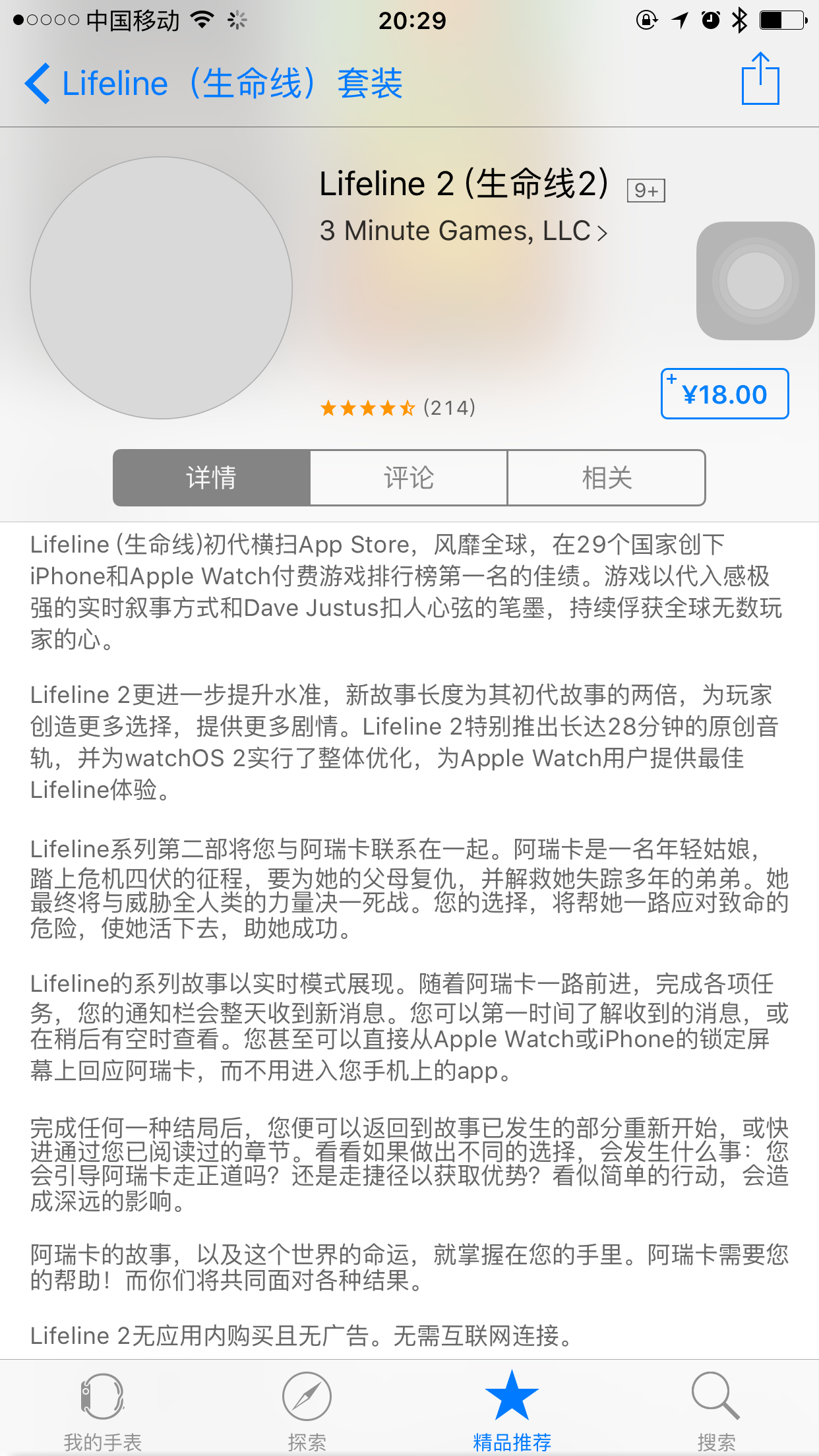This screenshot has height=1456, width=819.
Task: Tap the Wi-Fi status bar icon
Action: click(203, 20)
